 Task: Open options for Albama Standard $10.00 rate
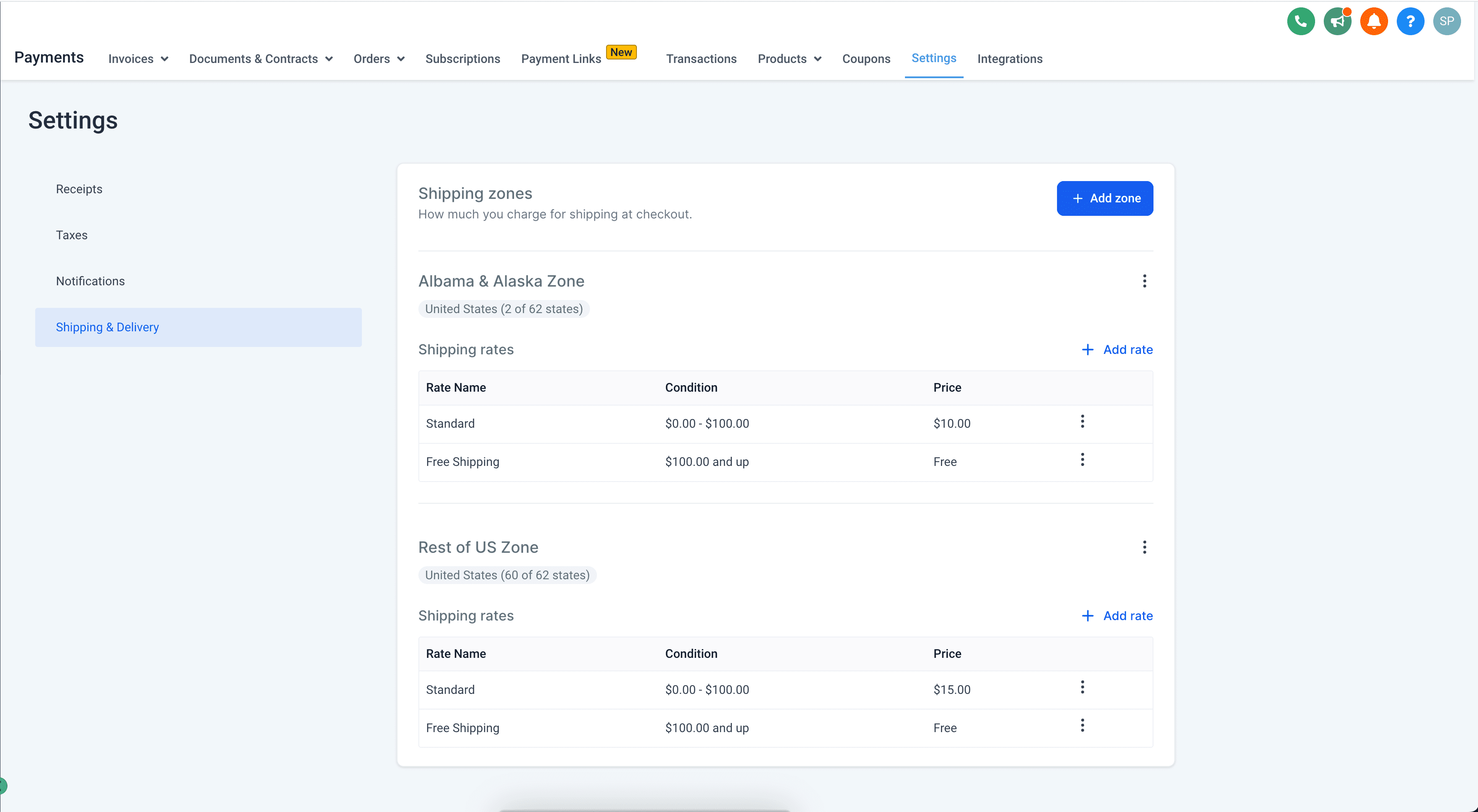pos(1082,422)
